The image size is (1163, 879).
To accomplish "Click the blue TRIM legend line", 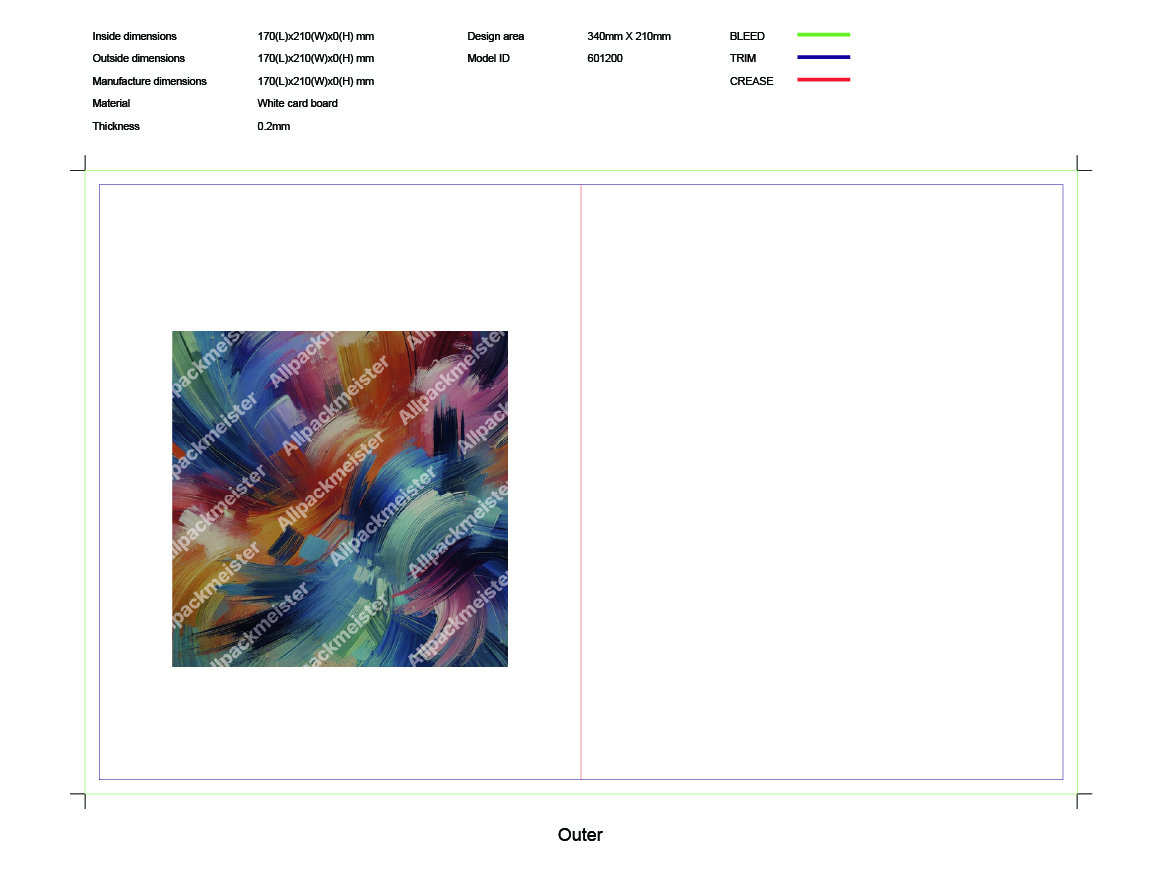I will (x=823, y=57).
